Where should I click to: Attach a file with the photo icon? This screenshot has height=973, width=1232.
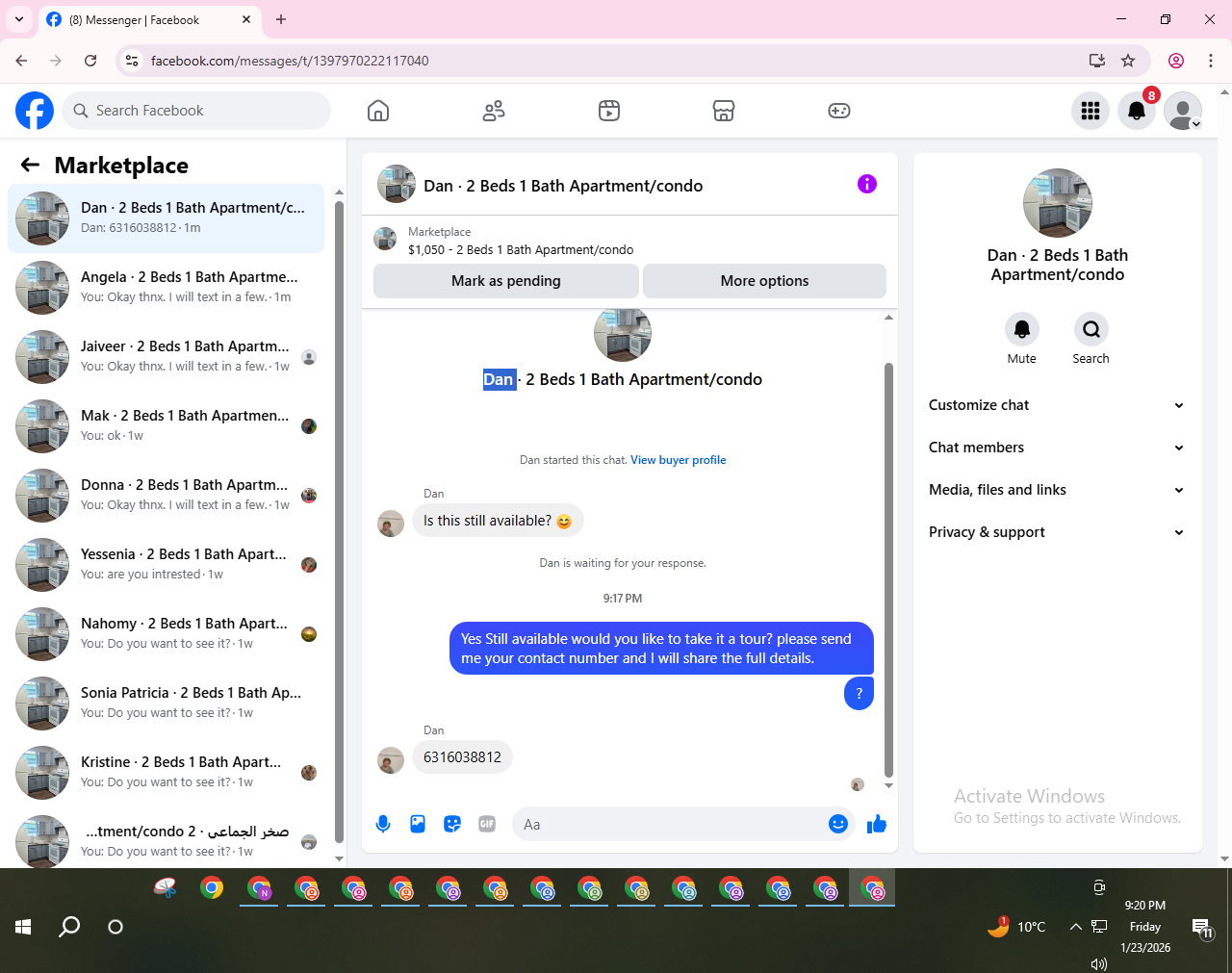(418, 824)
